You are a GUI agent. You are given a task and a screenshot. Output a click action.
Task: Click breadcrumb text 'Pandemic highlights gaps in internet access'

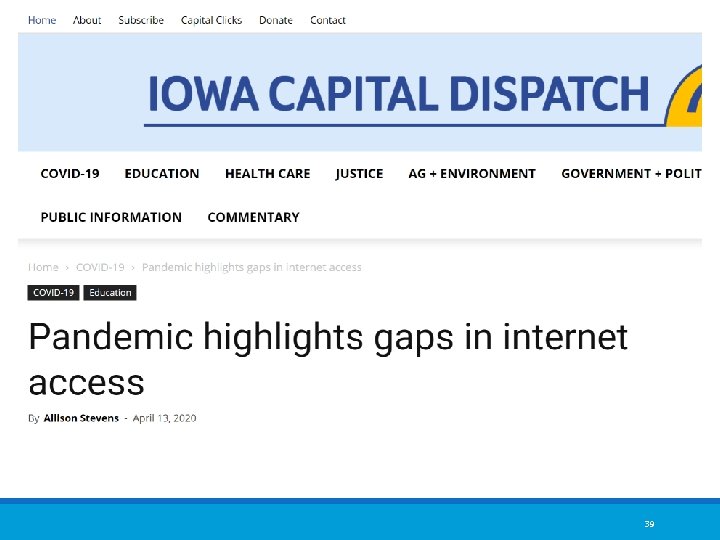tap(252, 267)
